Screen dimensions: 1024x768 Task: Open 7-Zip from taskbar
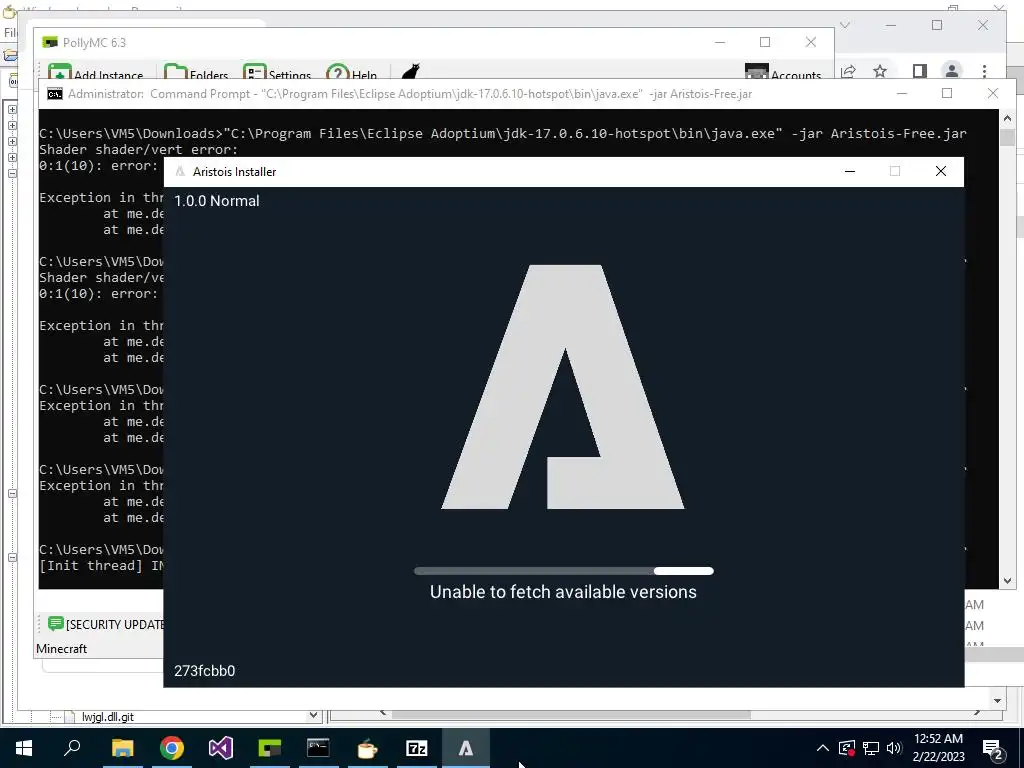click(417, 748)
